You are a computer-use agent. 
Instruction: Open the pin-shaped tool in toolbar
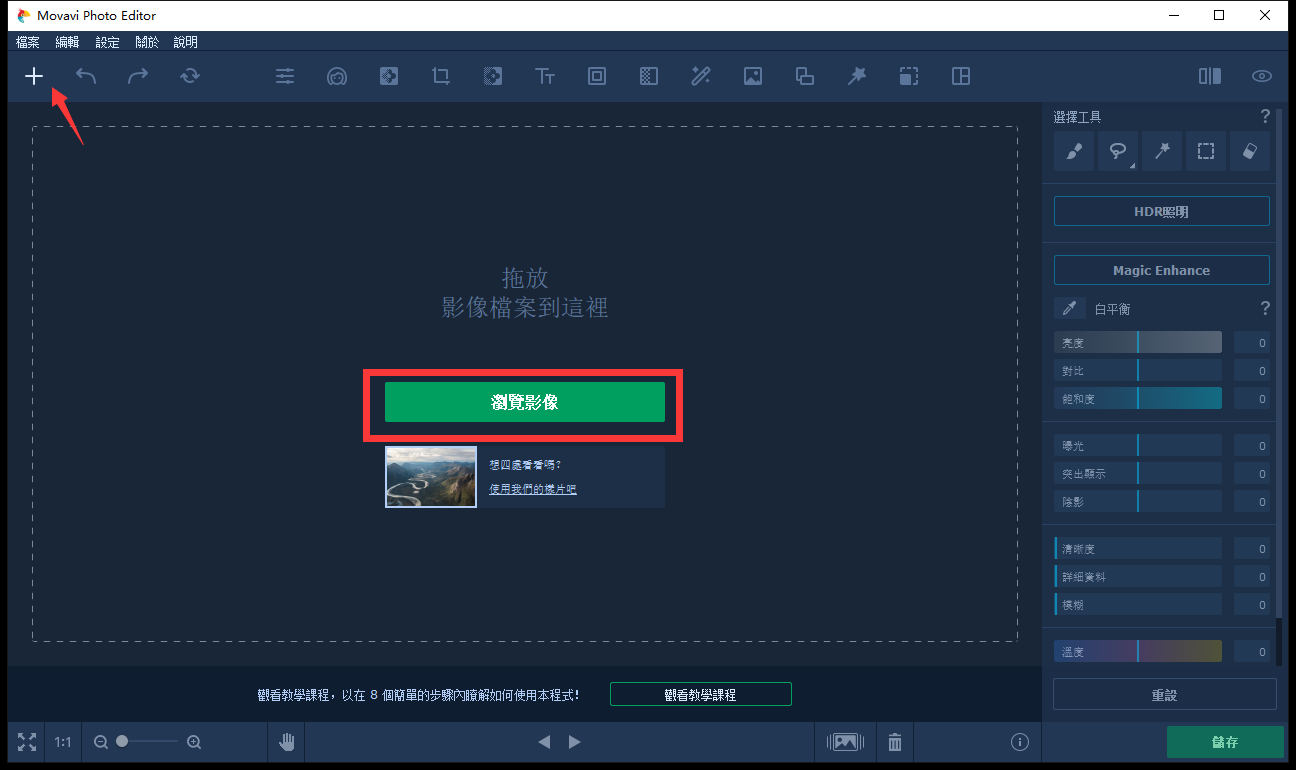click(857, 76)
